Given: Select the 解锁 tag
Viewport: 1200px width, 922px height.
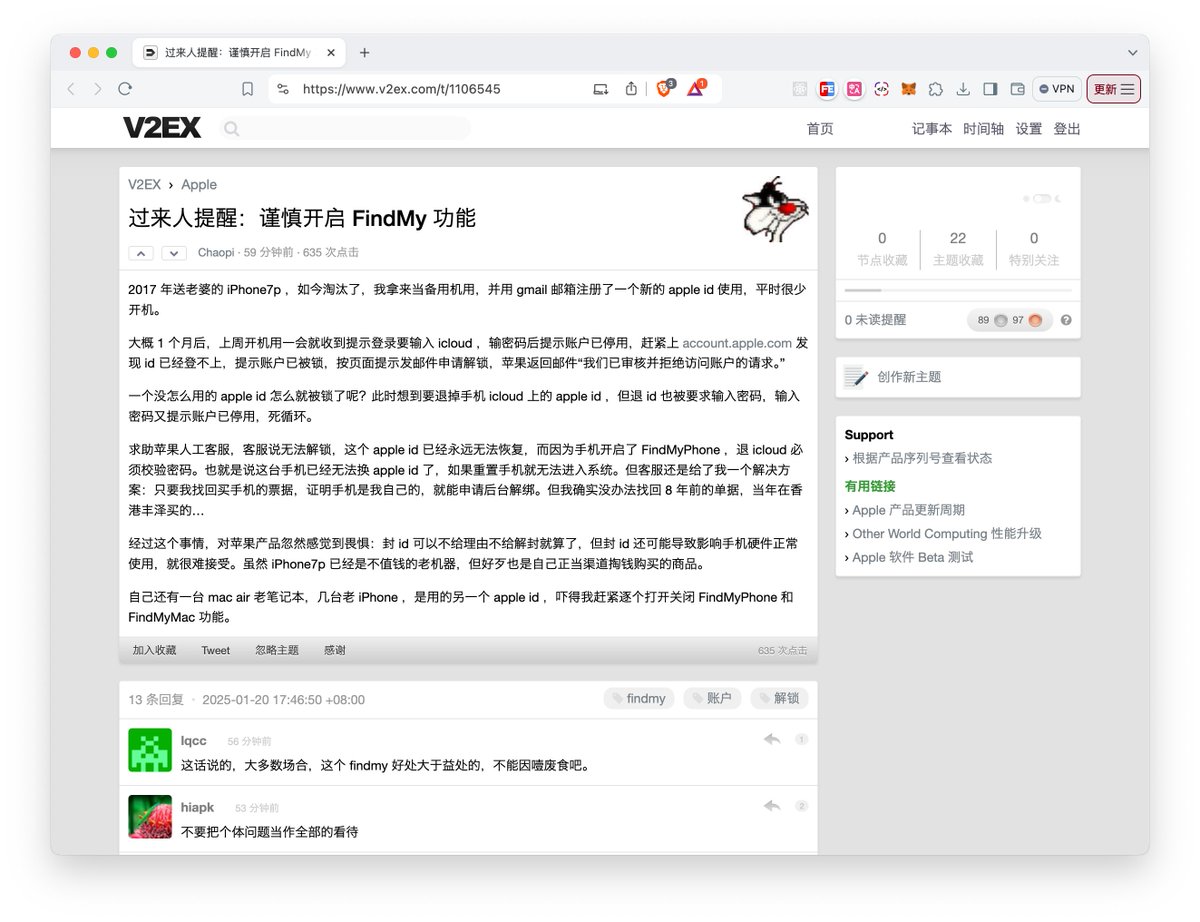Looking at the screenshot, I should click(x=779, y=699).
